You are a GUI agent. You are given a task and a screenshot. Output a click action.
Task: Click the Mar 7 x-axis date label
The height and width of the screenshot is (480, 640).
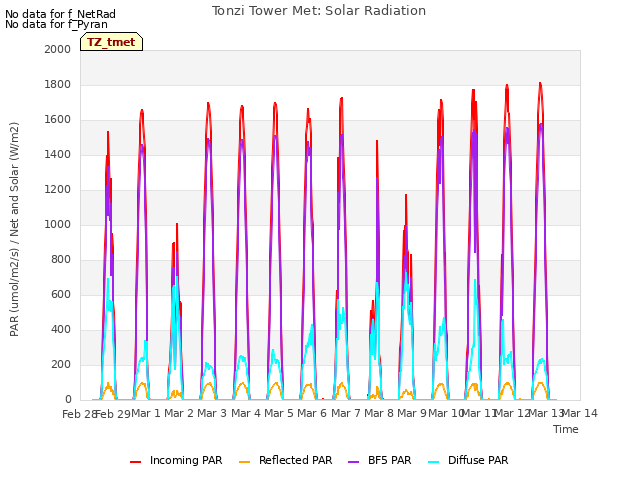point(346,413)
